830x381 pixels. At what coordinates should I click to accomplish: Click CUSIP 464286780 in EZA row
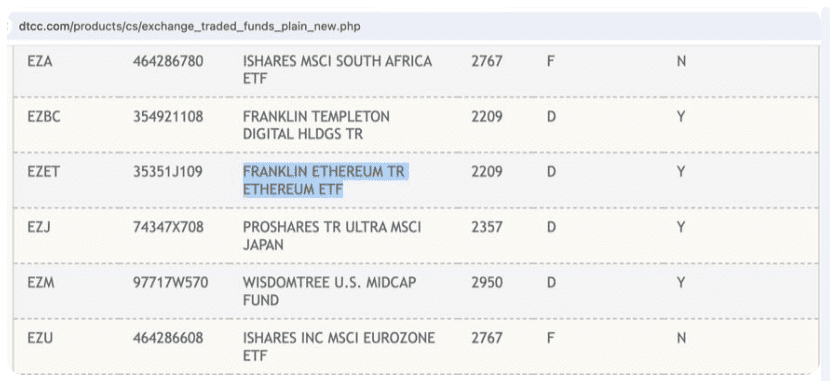coord(168,61)
